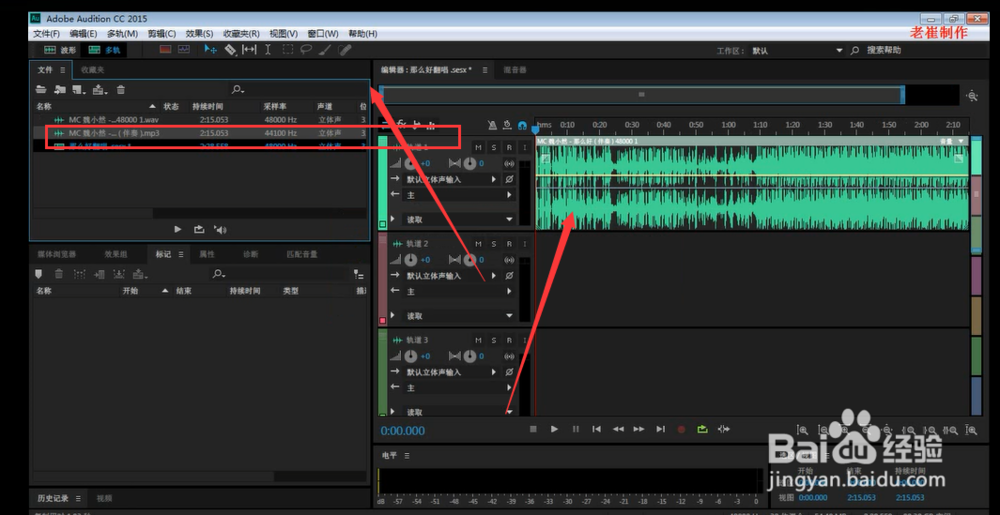The height and width of the screenshot is (515, 1000).
Task: Select the Razor tool
Action: coord(230,49)
